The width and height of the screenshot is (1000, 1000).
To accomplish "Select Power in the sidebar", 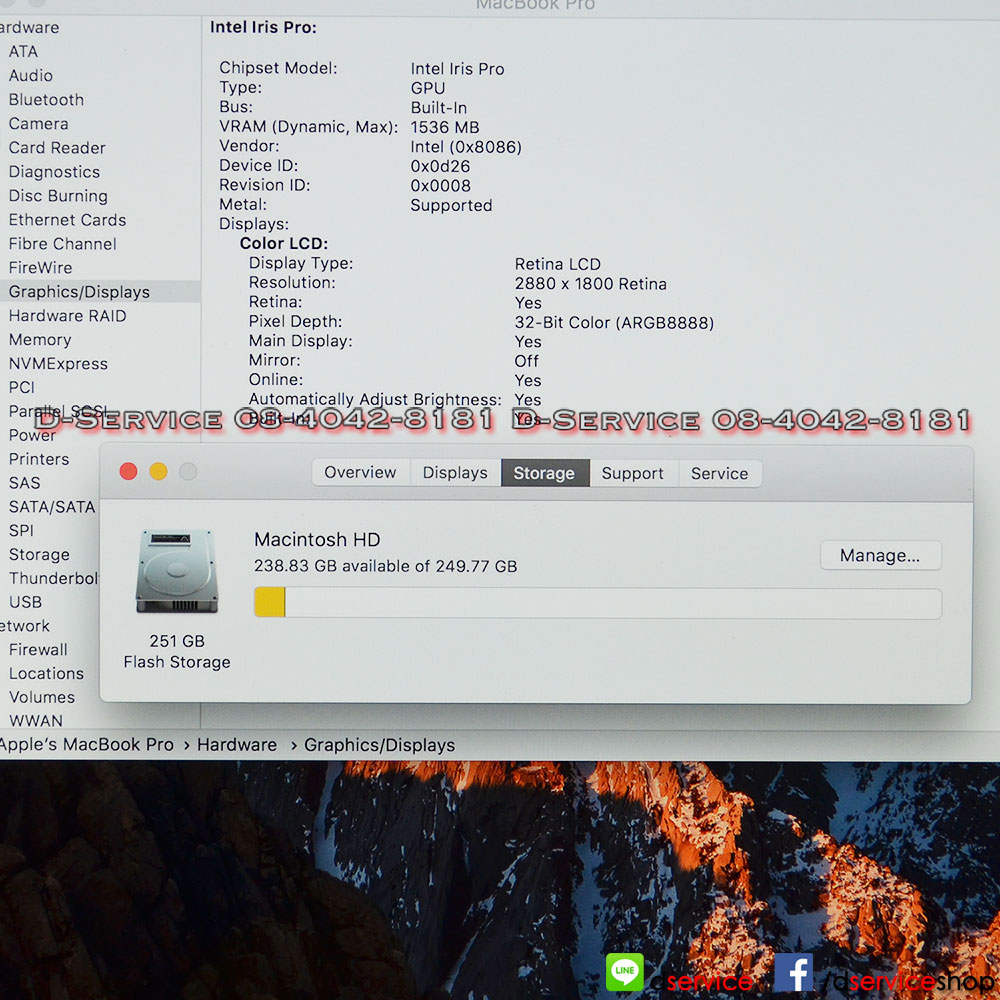I will [x=32, y=436].
